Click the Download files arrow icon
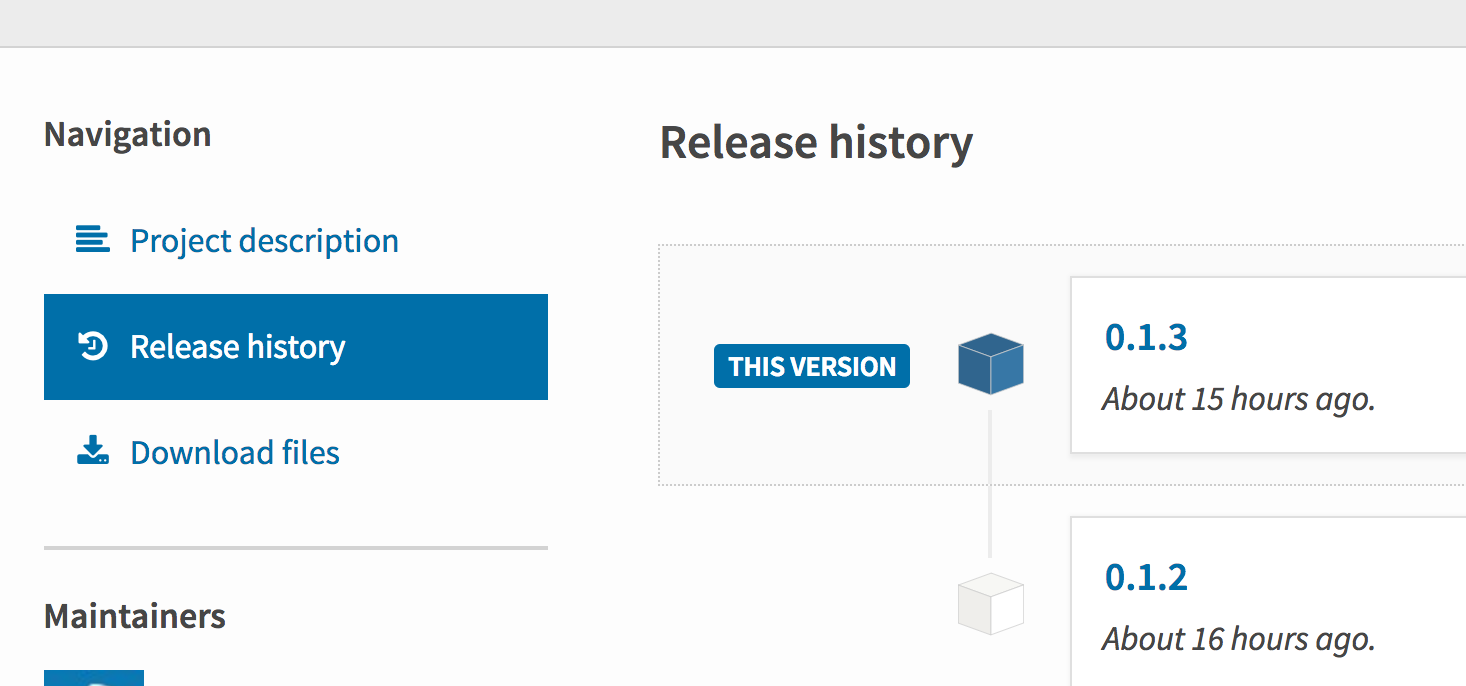Screen dimensions: 1466x686 (x=92, y=451)
